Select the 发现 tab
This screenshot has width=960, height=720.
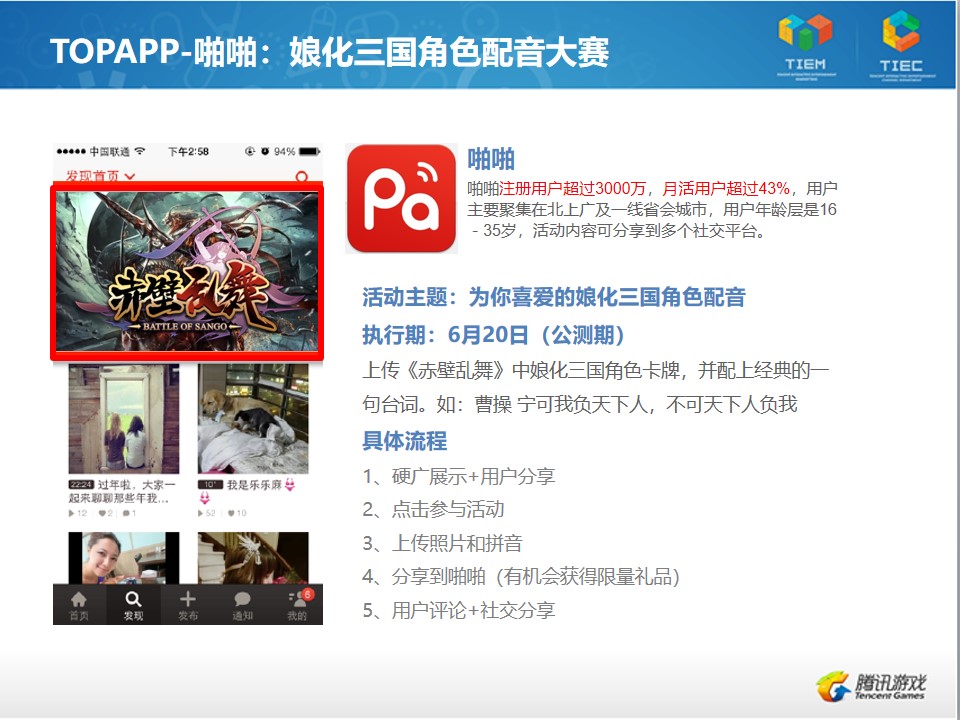tap(133, 606)
